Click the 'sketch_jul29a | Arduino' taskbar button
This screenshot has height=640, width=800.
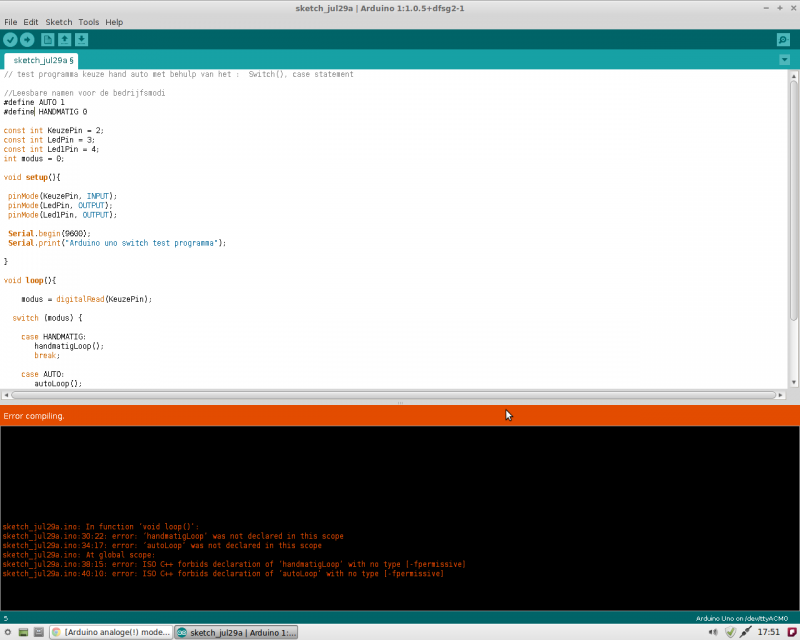[236, 632]
